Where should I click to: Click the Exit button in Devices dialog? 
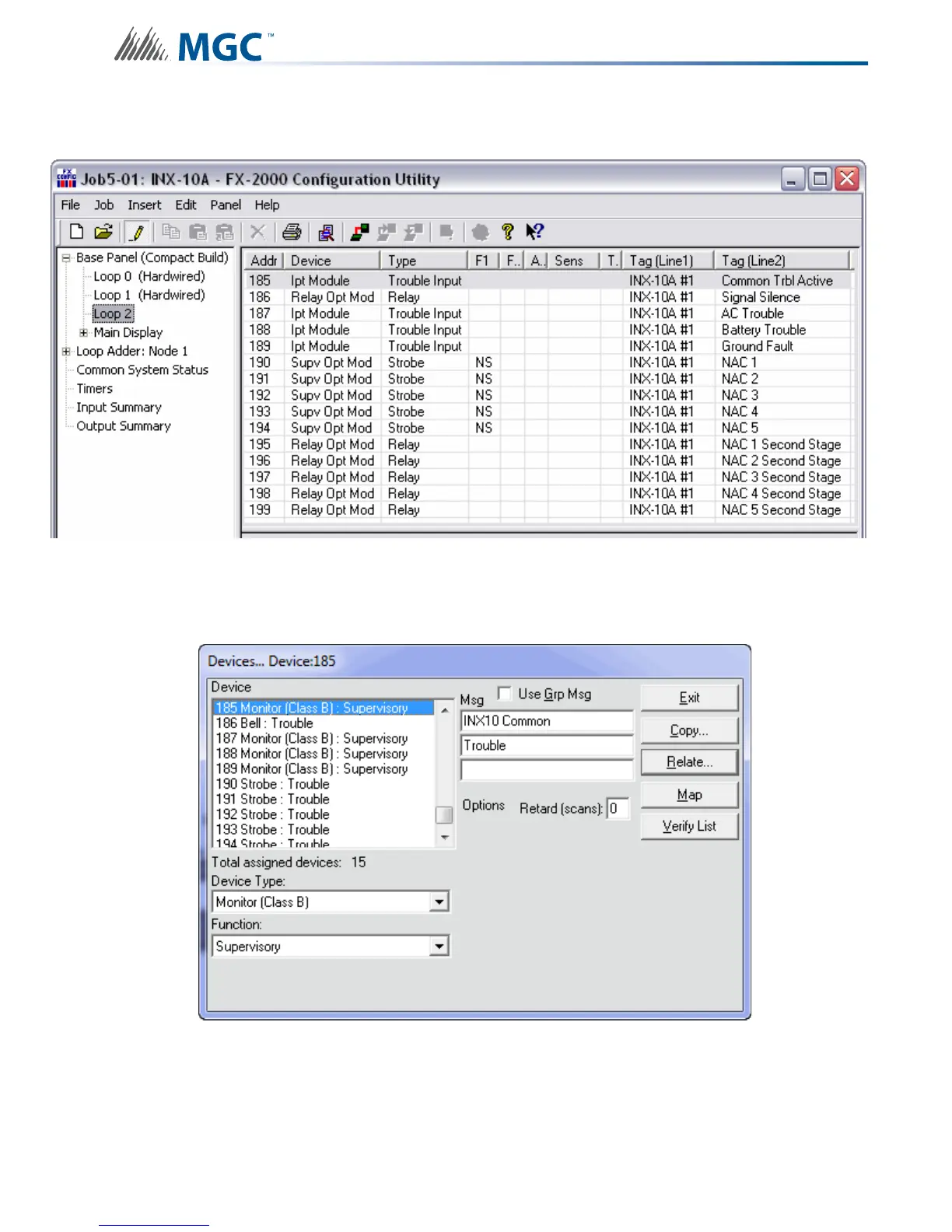[x=689, y=698]
